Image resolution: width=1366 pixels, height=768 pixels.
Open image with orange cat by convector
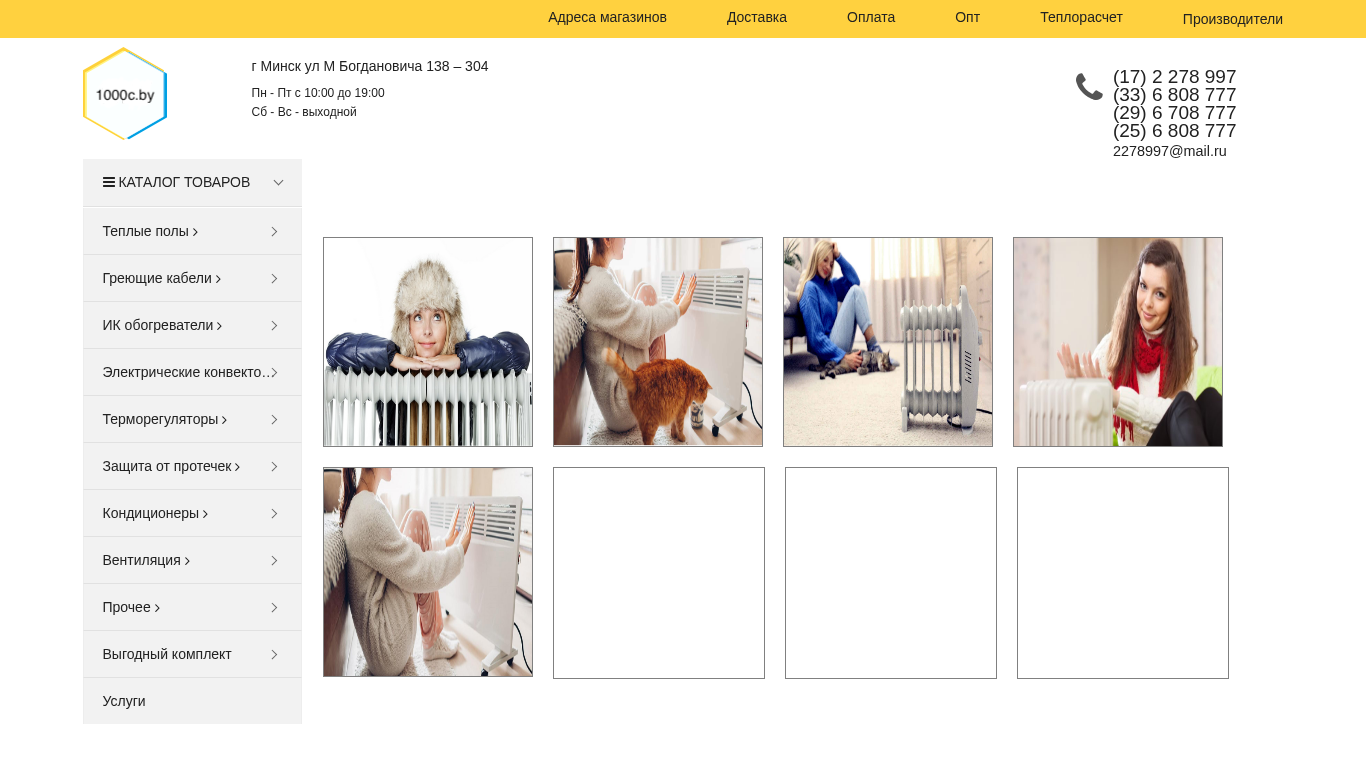pyautogui.click(x=658, y=342)
